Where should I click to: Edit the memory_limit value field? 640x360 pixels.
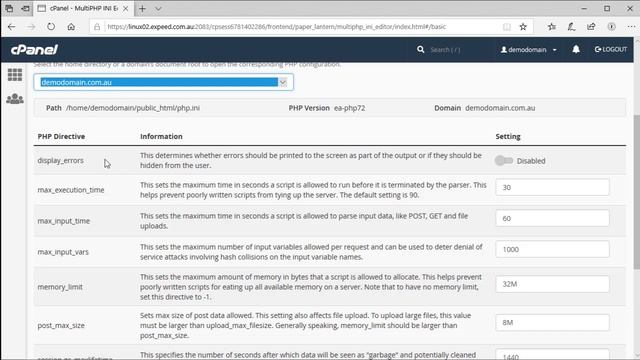pos(552,284)
